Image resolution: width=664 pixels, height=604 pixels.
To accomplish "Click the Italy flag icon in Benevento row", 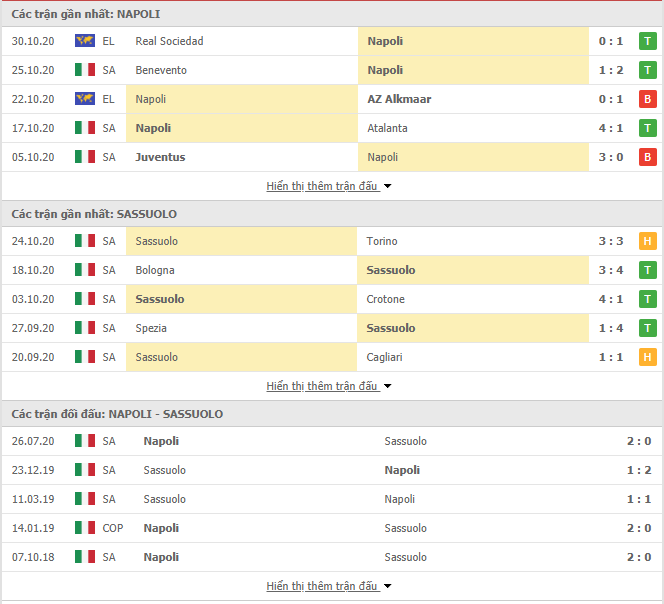I will tap(85, 69).
